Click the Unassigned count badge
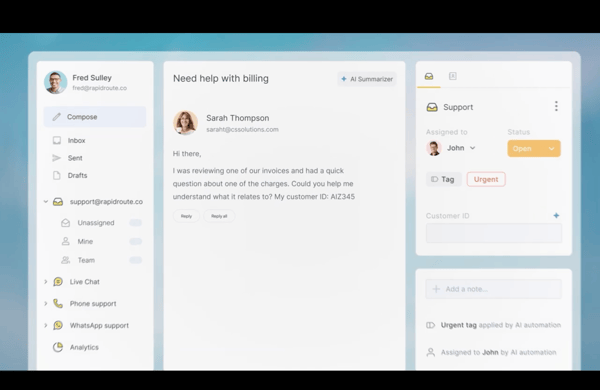Viewport: 600px width, 390px height. (x=135, y=223)
